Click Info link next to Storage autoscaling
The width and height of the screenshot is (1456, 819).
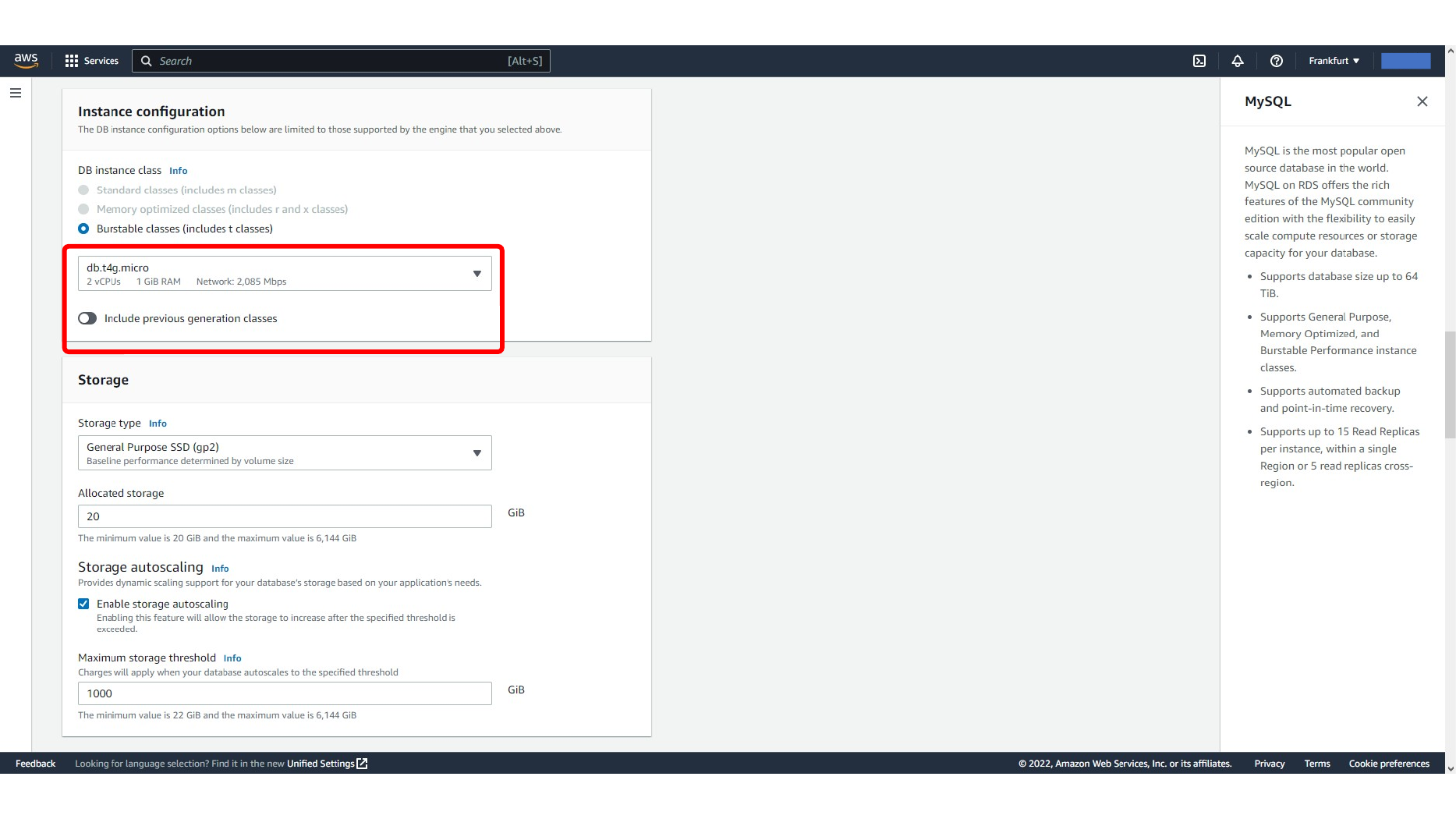(220, 569)
